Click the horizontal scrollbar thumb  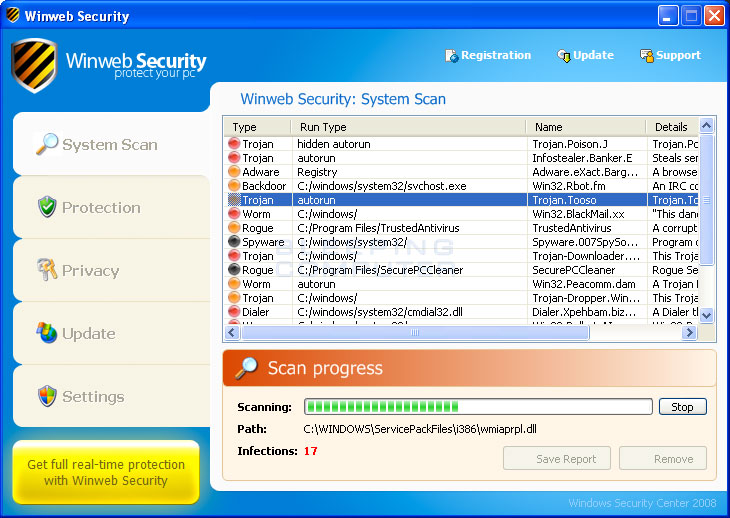(415, 332)
